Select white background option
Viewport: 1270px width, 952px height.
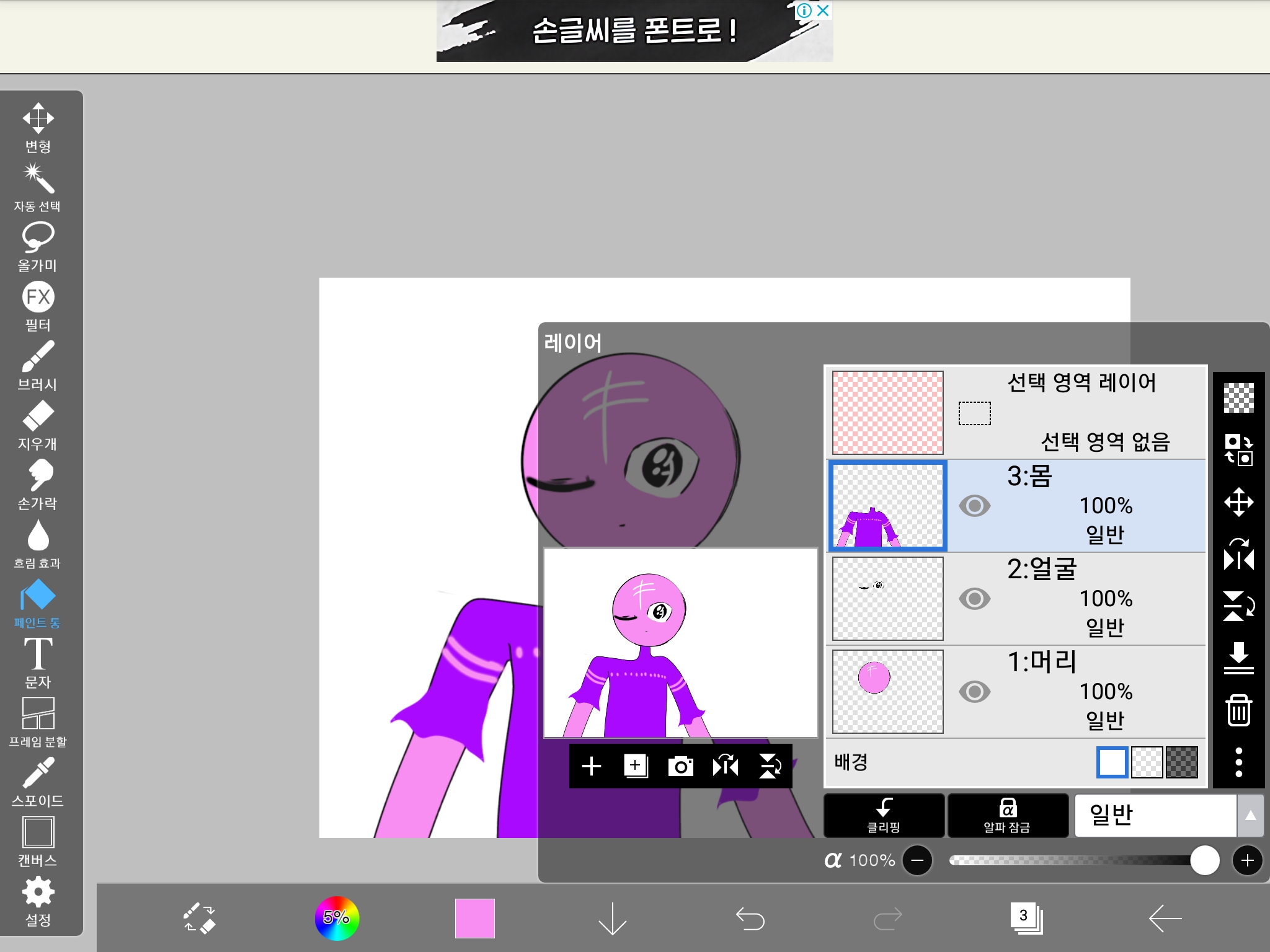[x=1112, y=762]
